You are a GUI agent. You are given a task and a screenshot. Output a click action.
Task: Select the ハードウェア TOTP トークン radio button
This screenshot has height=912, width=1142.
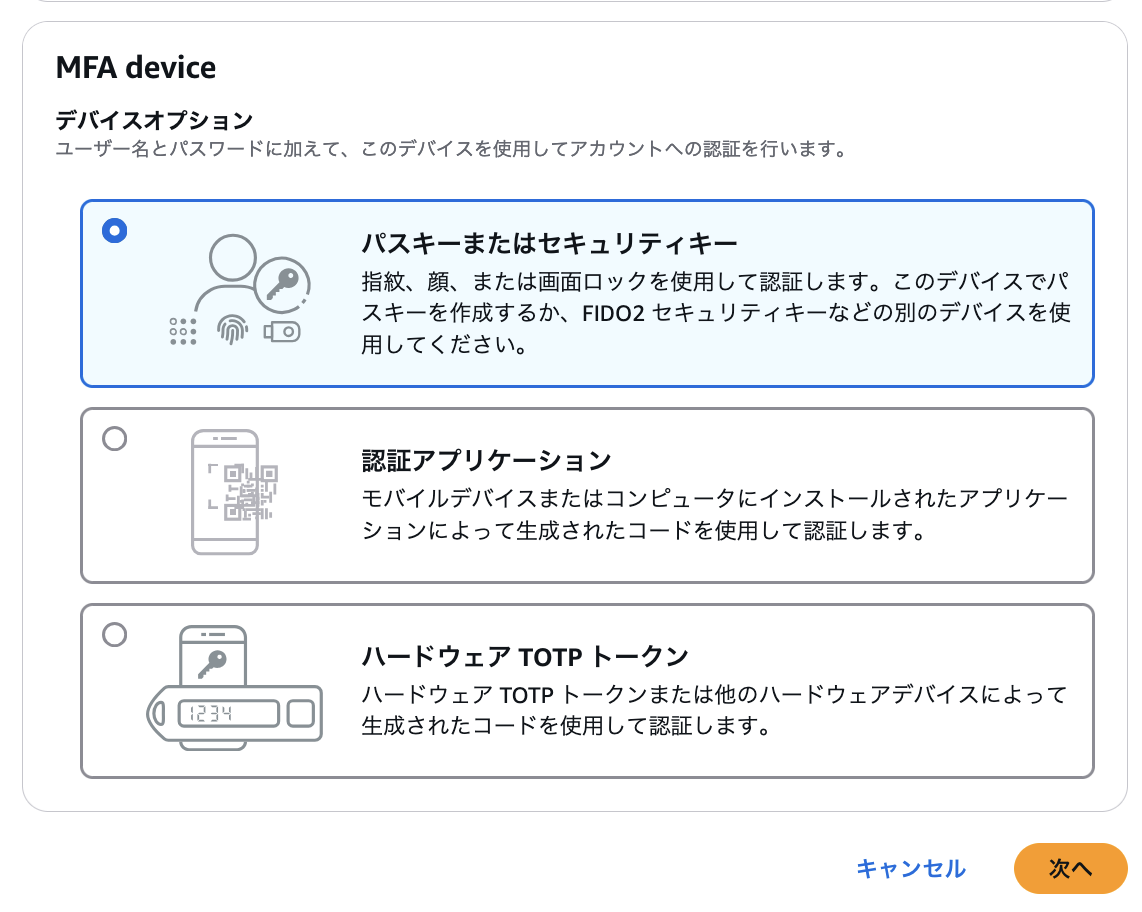point(115,635)
